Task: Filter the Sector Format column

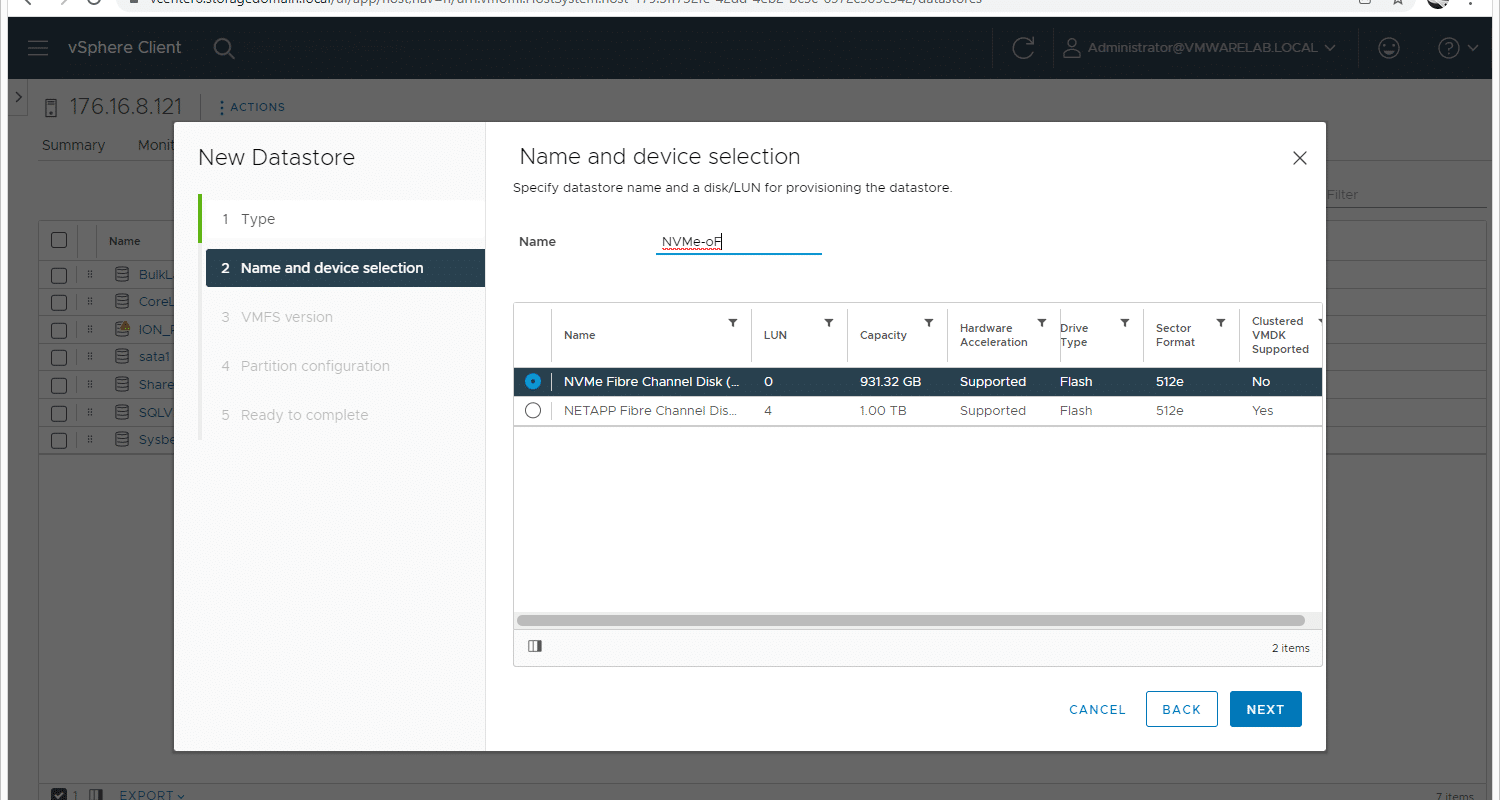Action: [x=1221, y=323]
